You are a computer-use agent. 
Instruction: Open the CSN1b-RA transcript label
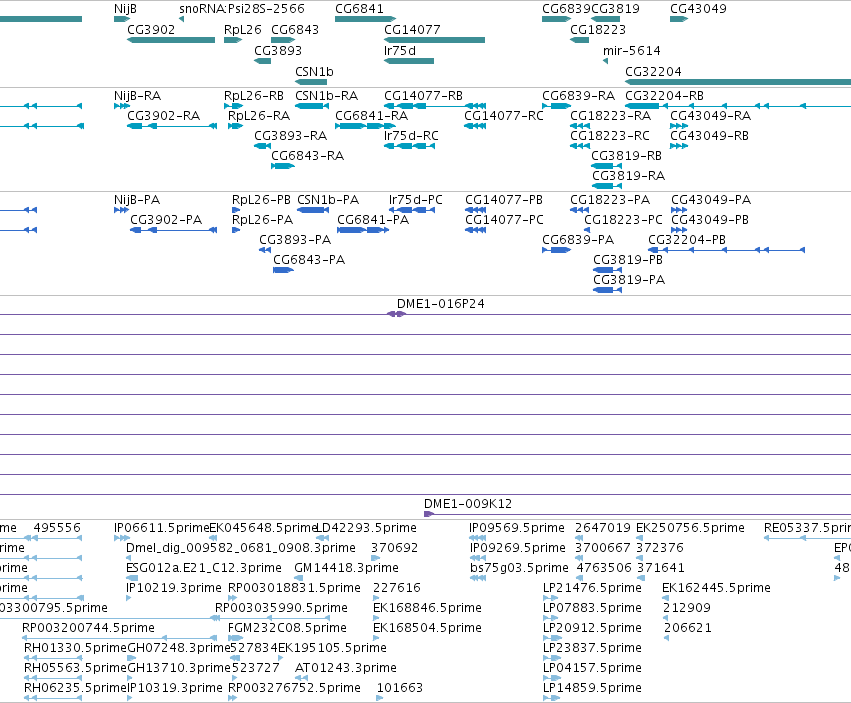click(327, 96)
